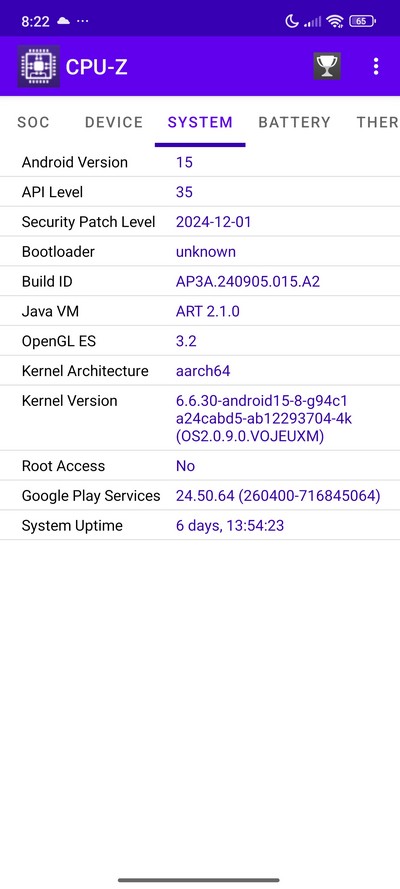Tap the Wi-Fi status bar icon

(x=335, y=22)
